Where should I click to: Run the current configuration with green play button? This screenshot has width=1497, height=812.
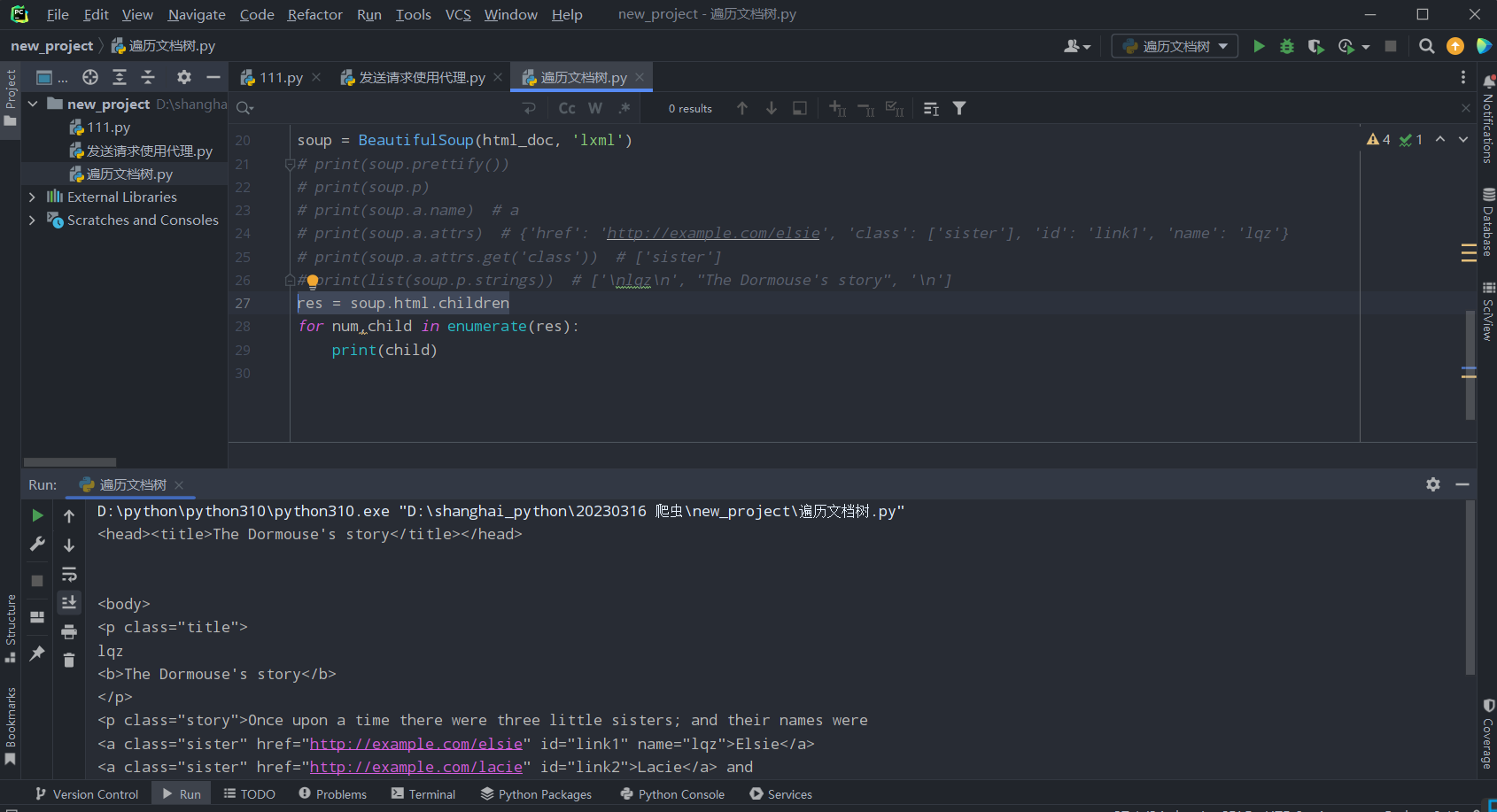[1259, 46]
